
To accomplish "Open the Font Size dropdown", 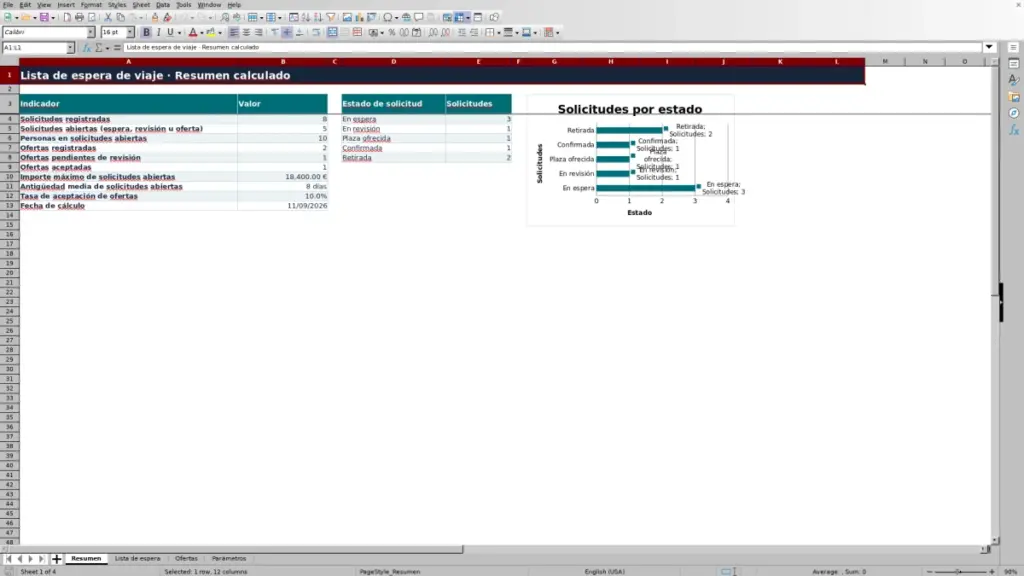I will 130,33.
